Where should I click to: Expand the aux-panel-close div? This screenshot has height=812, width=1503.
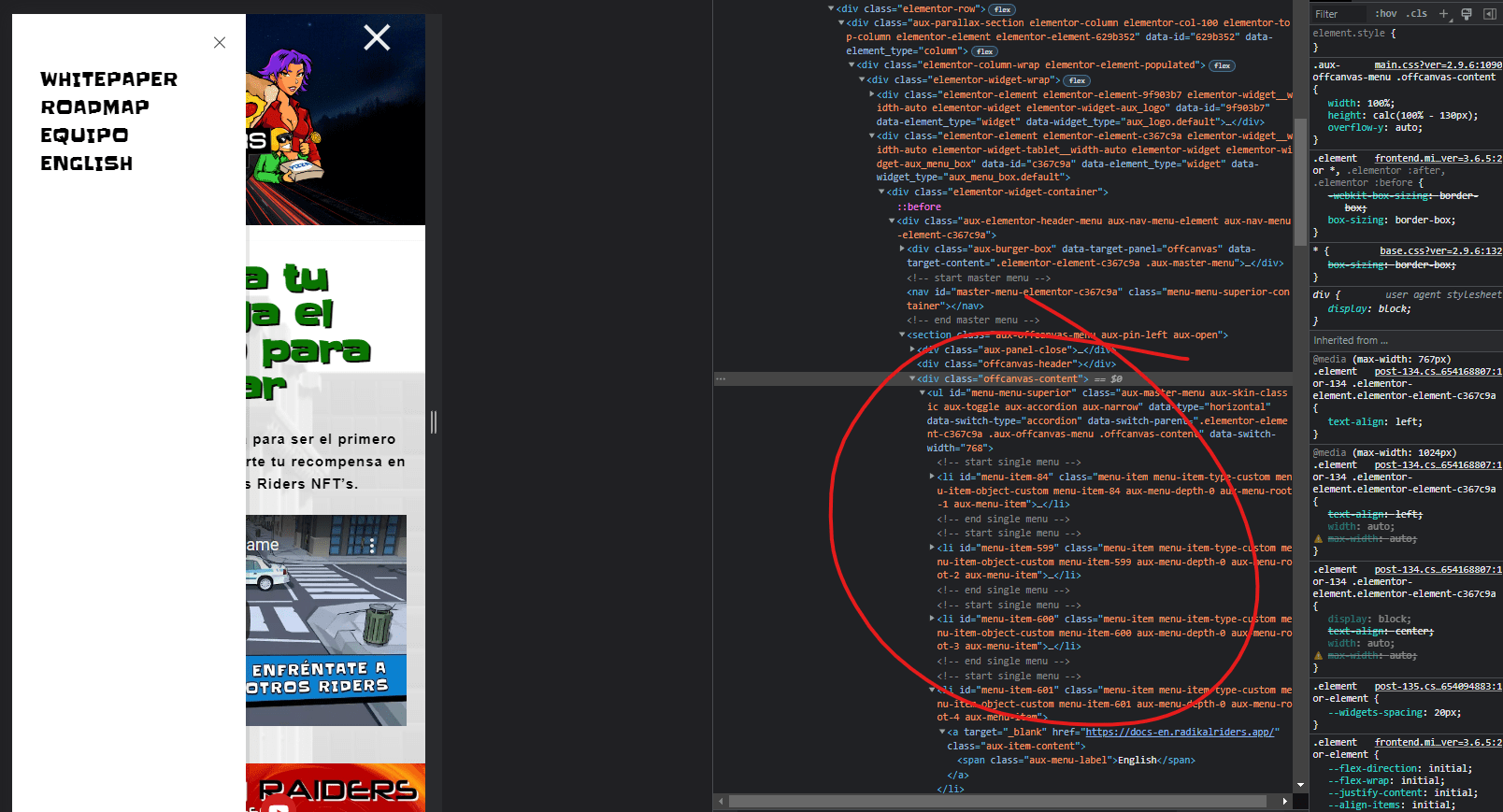point(912,349)
